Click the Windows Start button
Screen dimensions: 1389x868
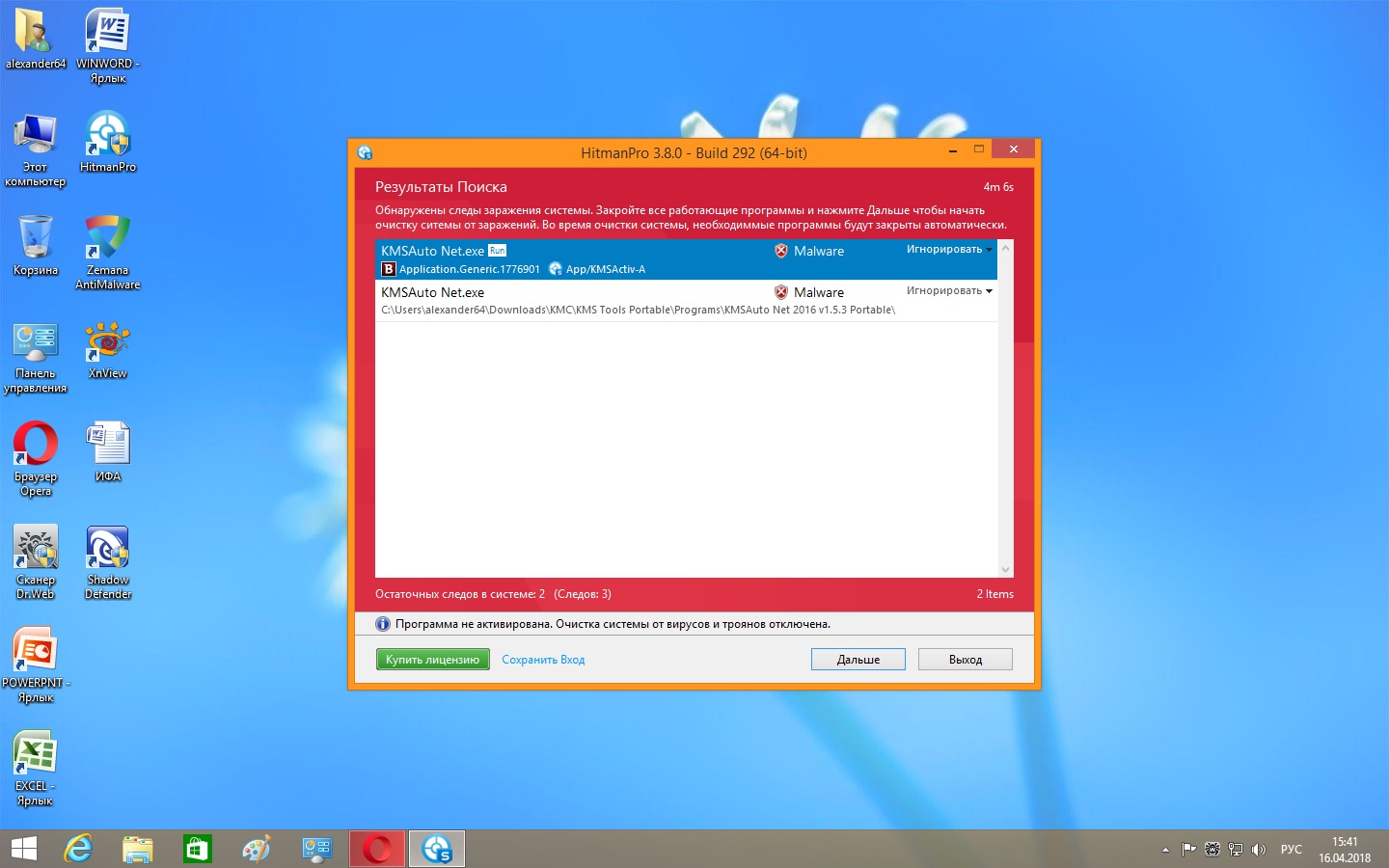point(23,849)
